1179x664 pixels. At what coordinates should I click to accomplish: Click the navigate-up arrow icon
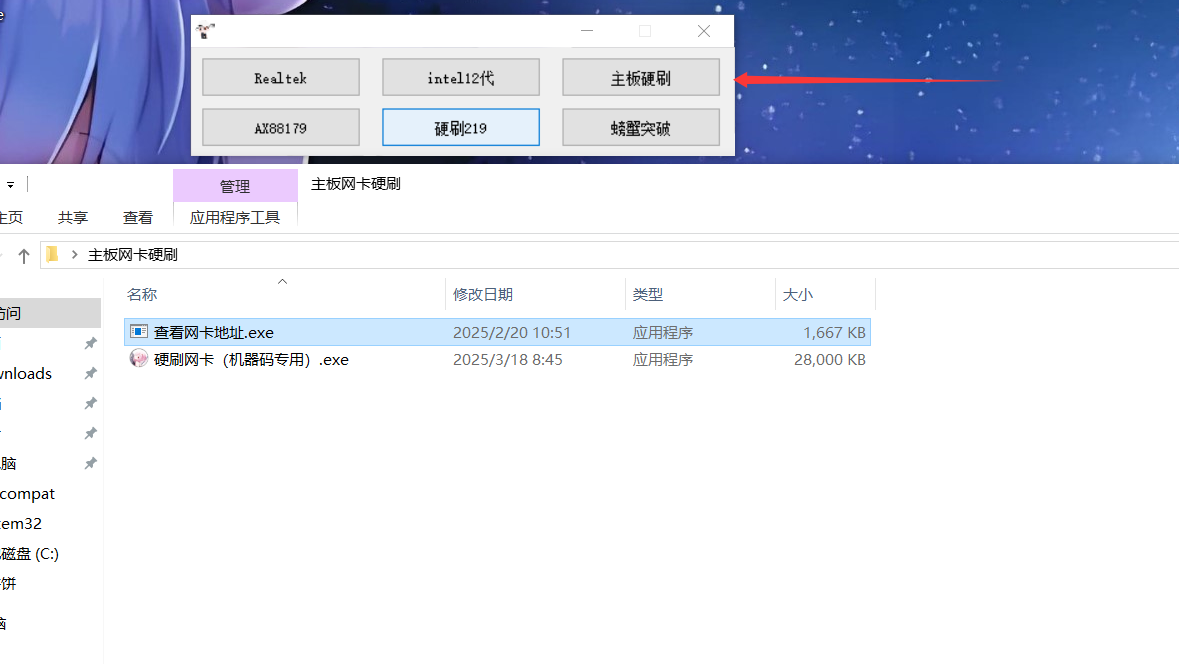[22, 254]
